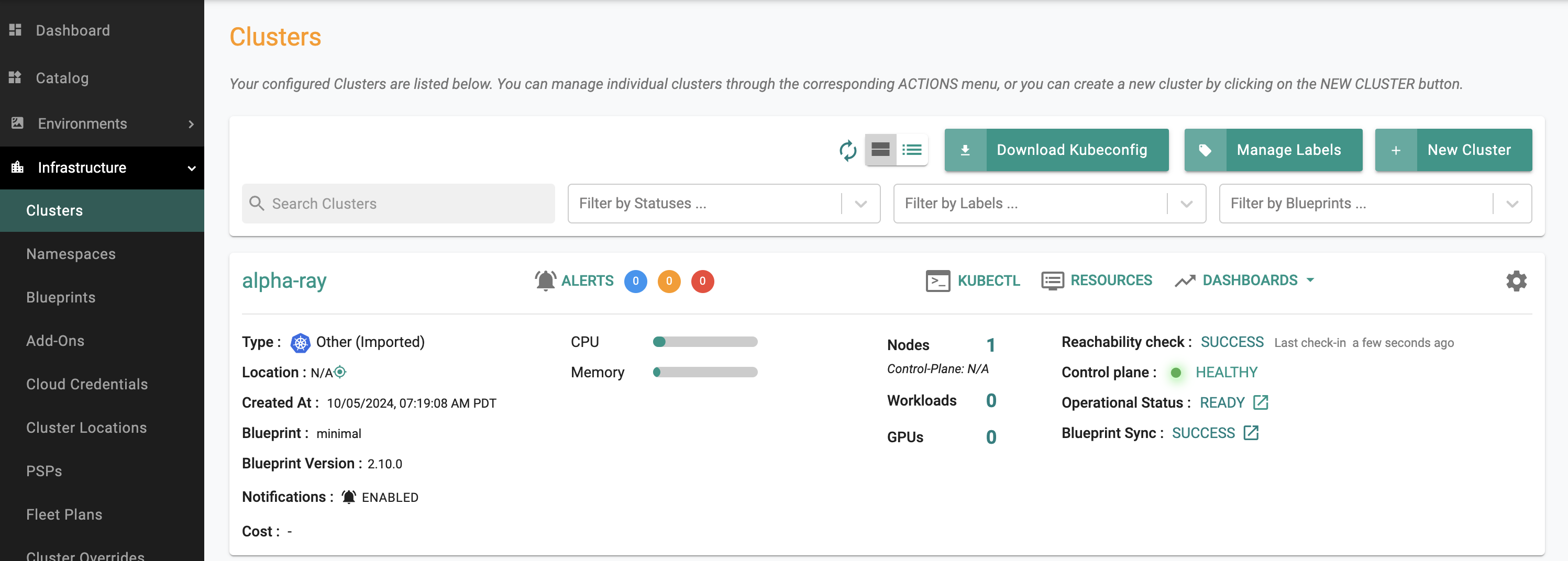1568x561 pixels.
Task: Click the orange warning alerts badge
Action: pyautogui.click(x=669, y=281)
